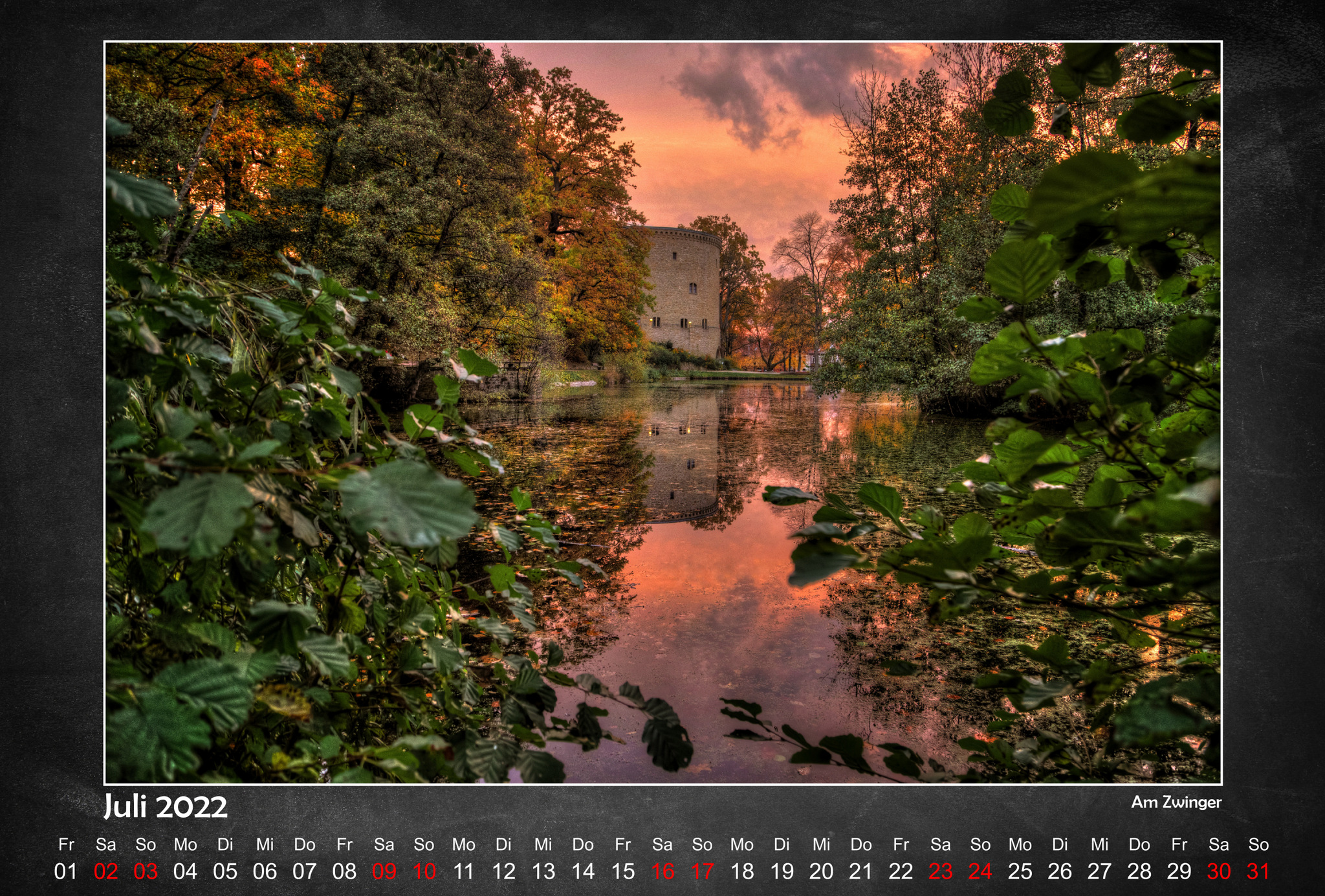
Task: Select date 01 in the calendar
Action: tap(65, 871)
